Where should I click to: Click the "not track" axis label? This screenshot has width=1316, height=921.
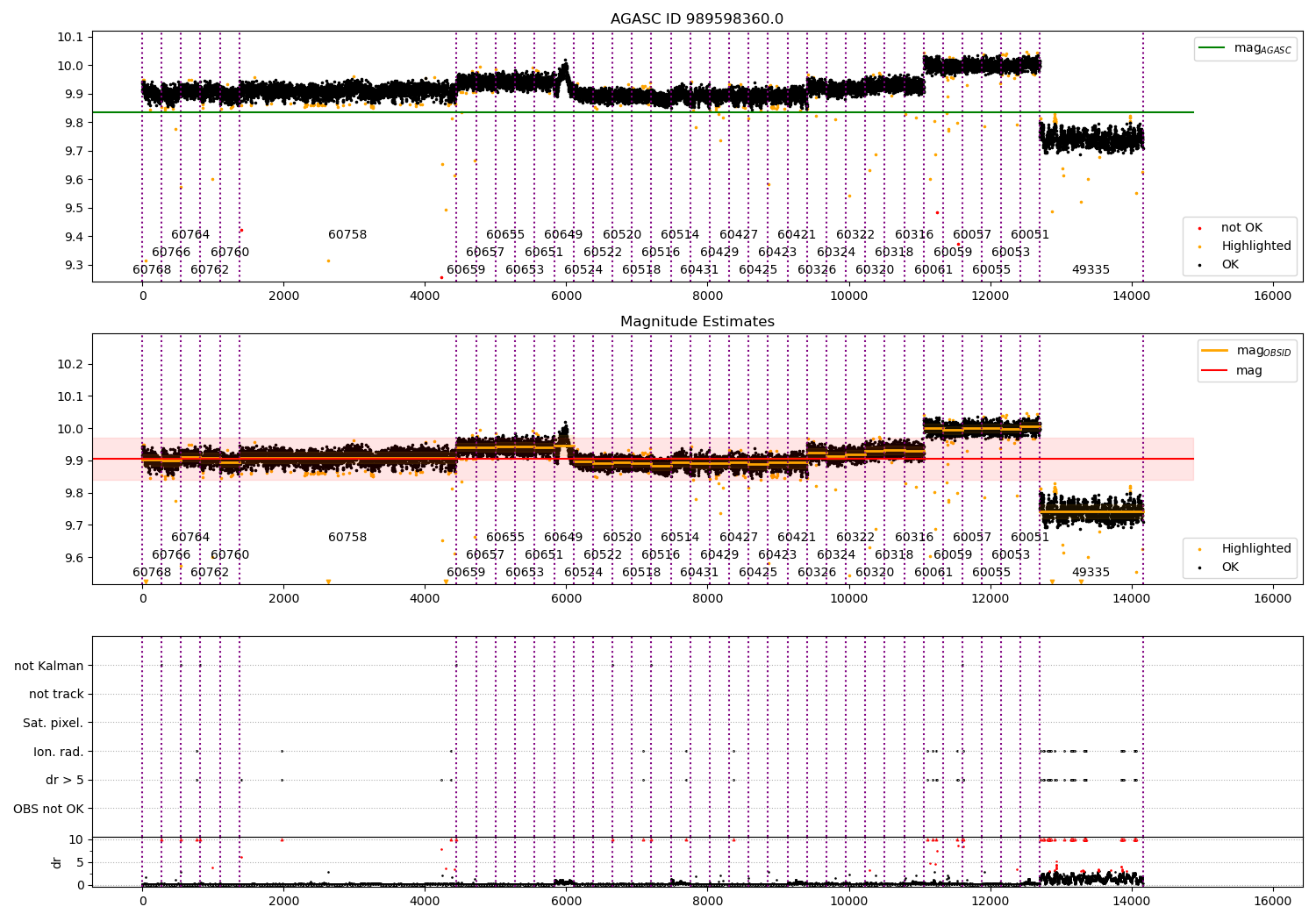point(56,695)
